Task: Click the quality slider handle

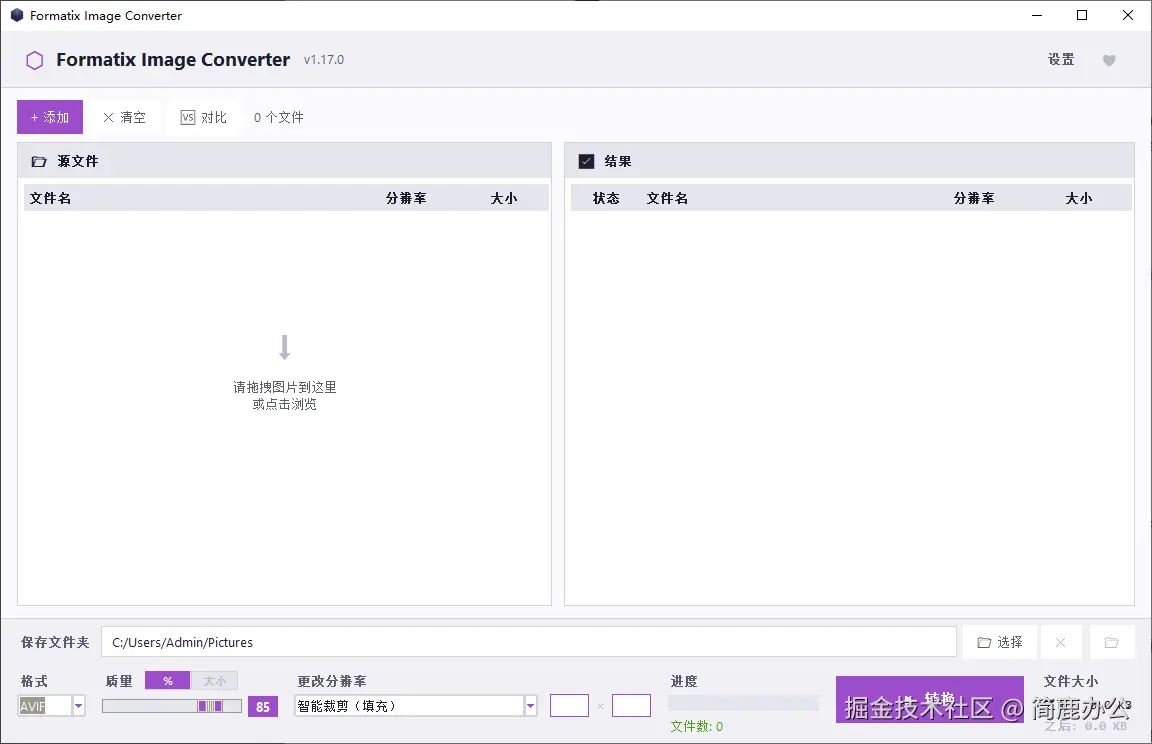Action: [x=210, y=706]
